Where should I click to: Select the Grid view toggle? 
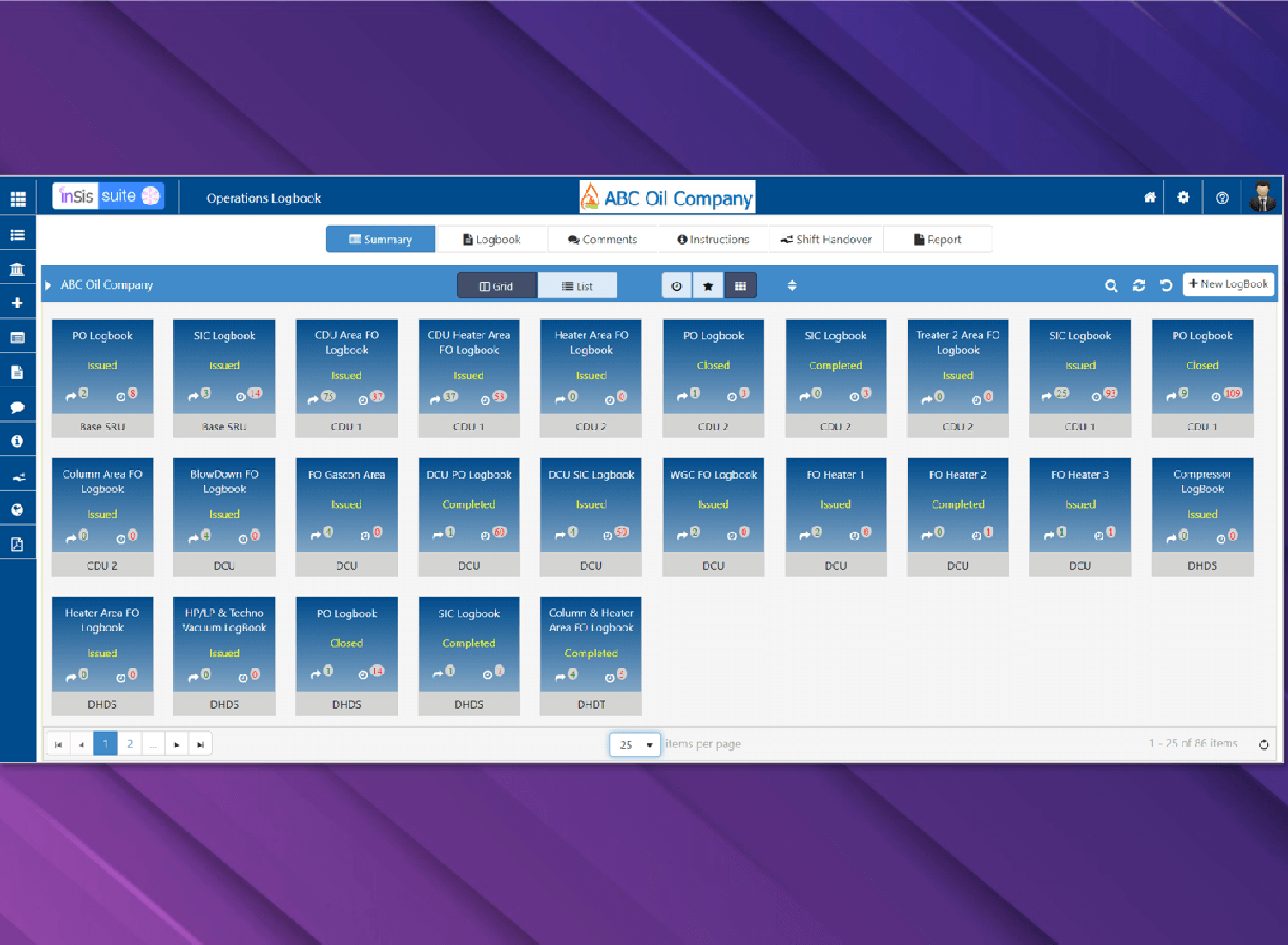coord(496,286)
